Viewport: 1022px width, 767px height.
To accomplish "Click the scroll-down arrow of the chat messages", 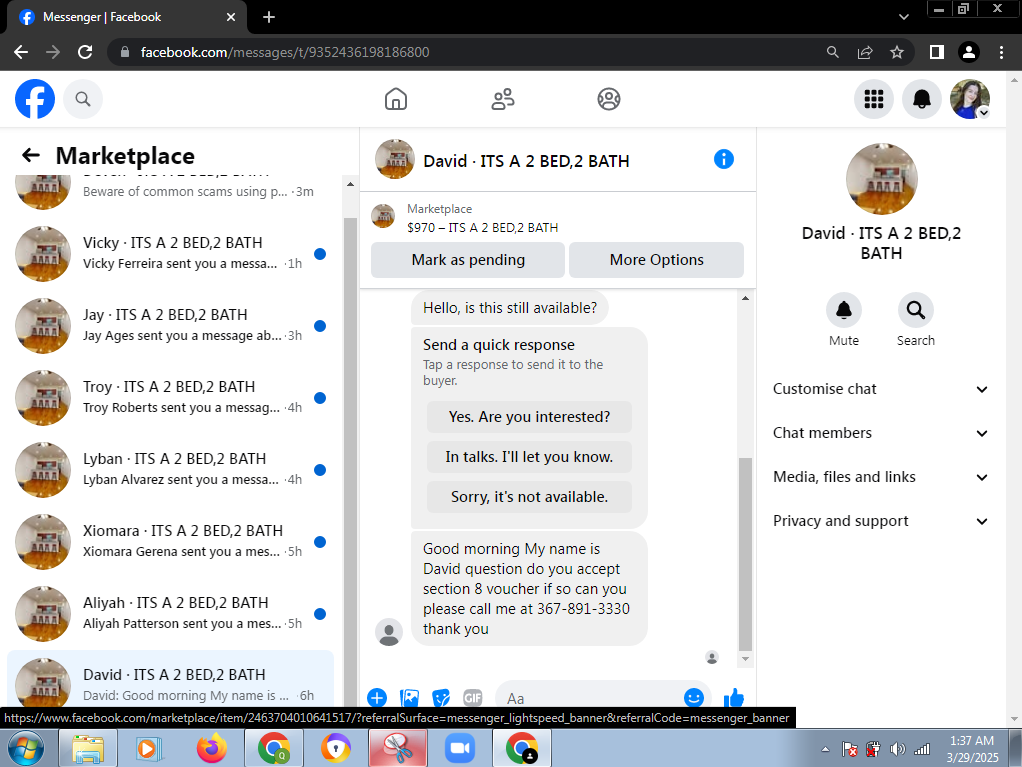I will point(745,659).
